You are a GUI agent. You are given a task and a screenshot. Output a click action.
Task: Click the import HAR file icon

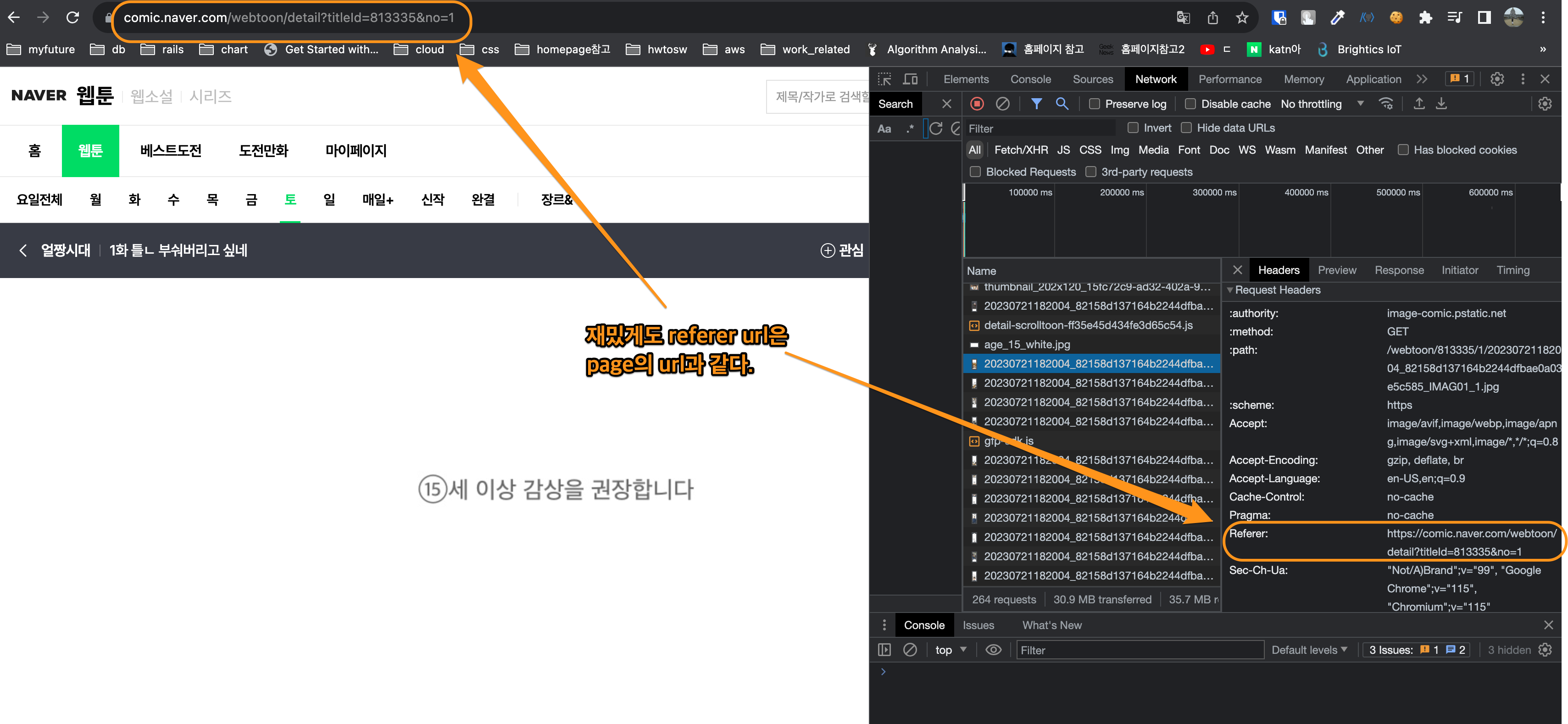[1419, 104]
